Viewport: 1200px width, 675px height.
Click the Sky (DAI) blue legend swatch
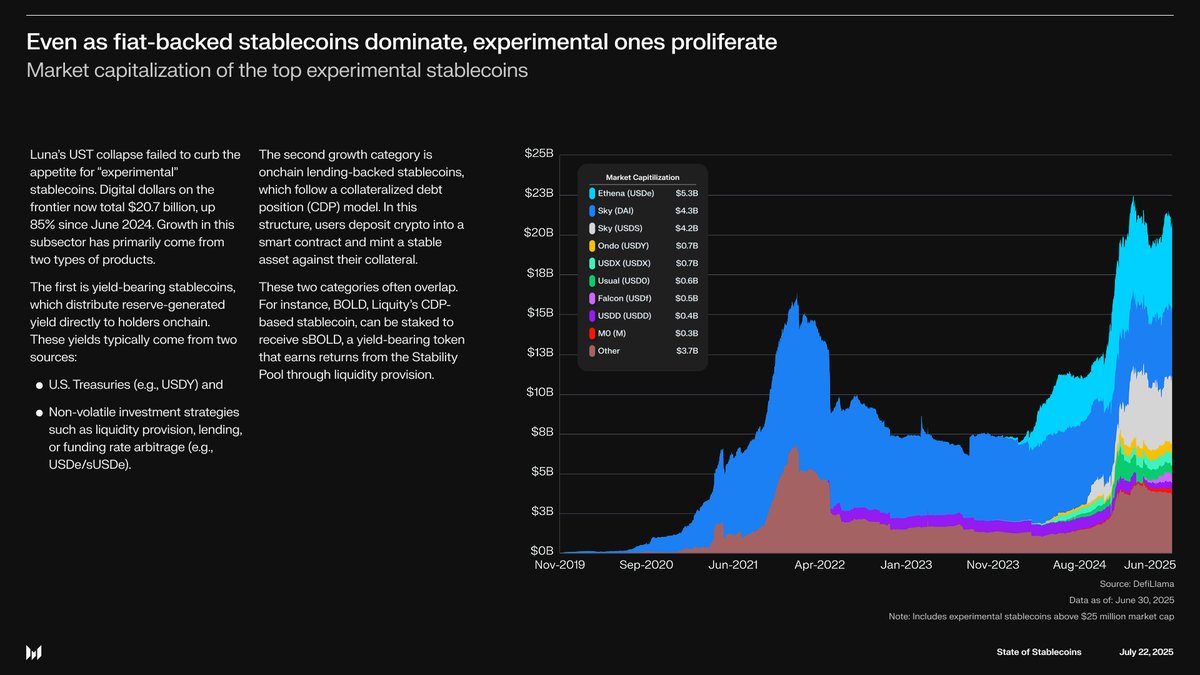pyautogui.click(x=592, y=211)
